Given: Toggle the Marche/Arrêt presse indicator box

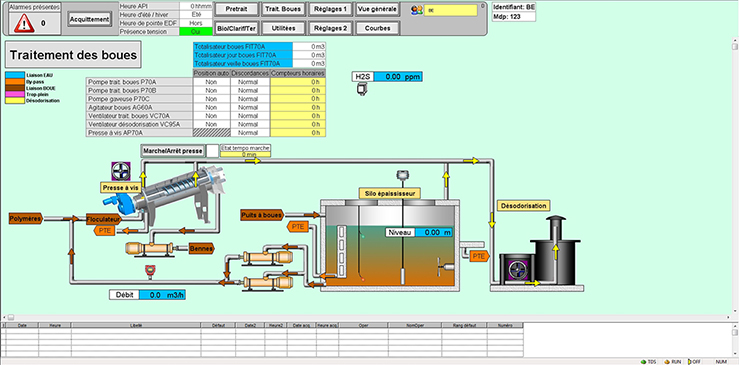Looking at the screenshot, I should [x=213, y=151].
